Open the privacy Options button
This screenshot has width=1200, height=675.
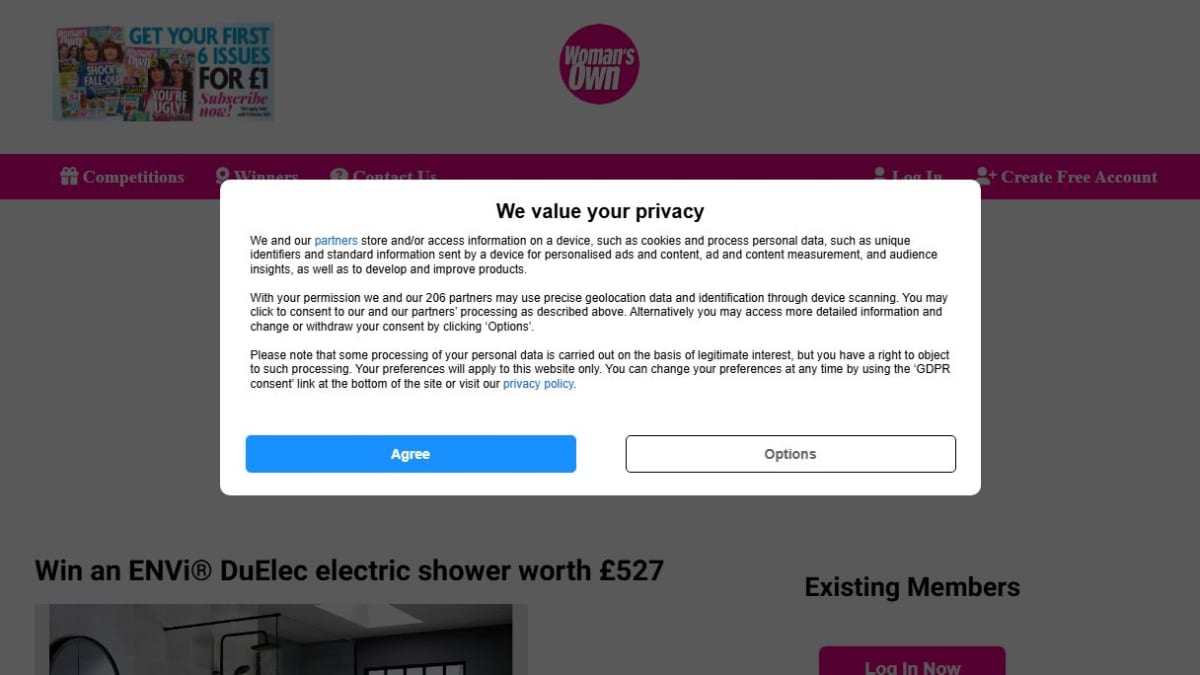(790, 454)
